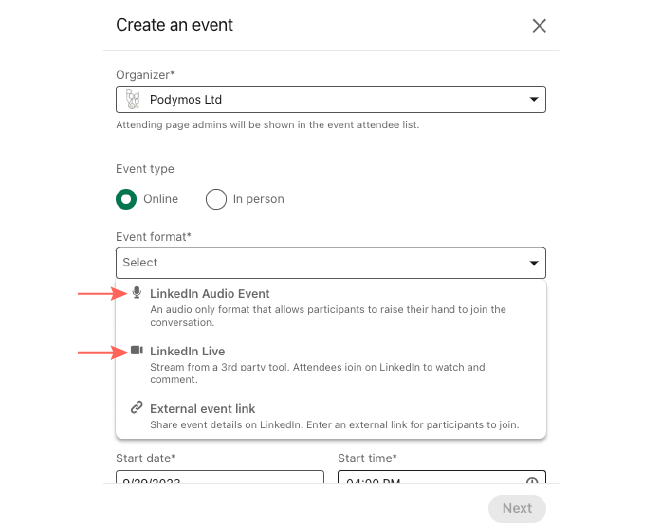Click the Event format Select box
Image resolution: width=662 pixels, height=529 pixels.
click(x=320, y=263)
